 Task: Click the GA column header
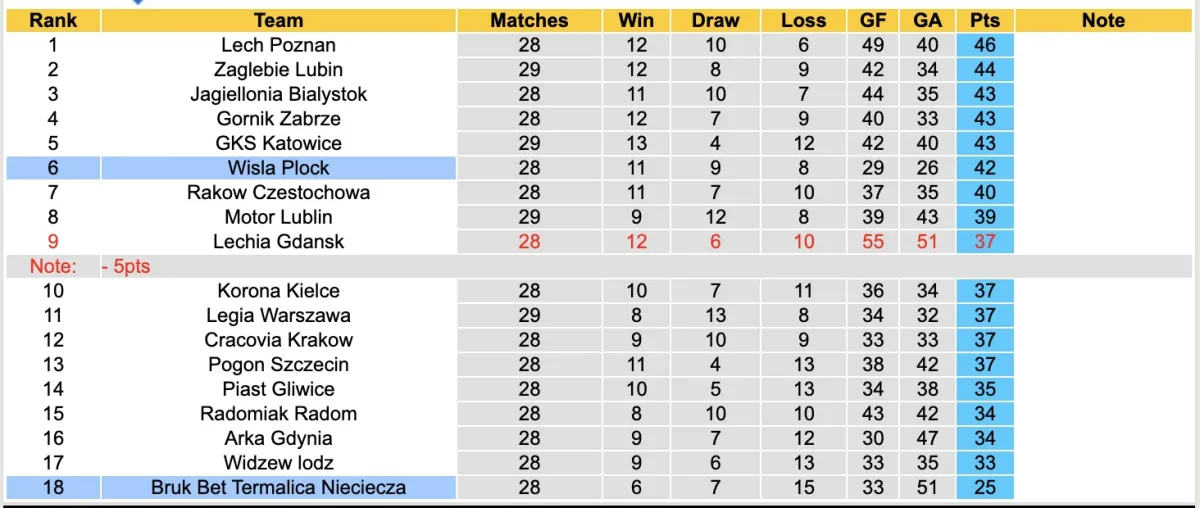pos(927,20)
